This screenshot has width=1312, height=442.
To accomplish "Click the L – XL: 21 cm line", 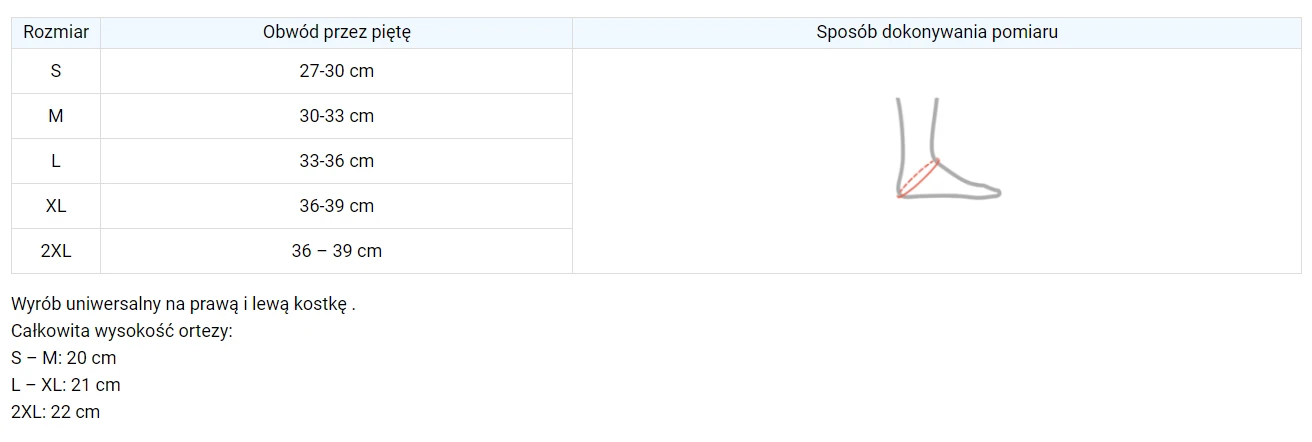I will [x=66, y=385].
